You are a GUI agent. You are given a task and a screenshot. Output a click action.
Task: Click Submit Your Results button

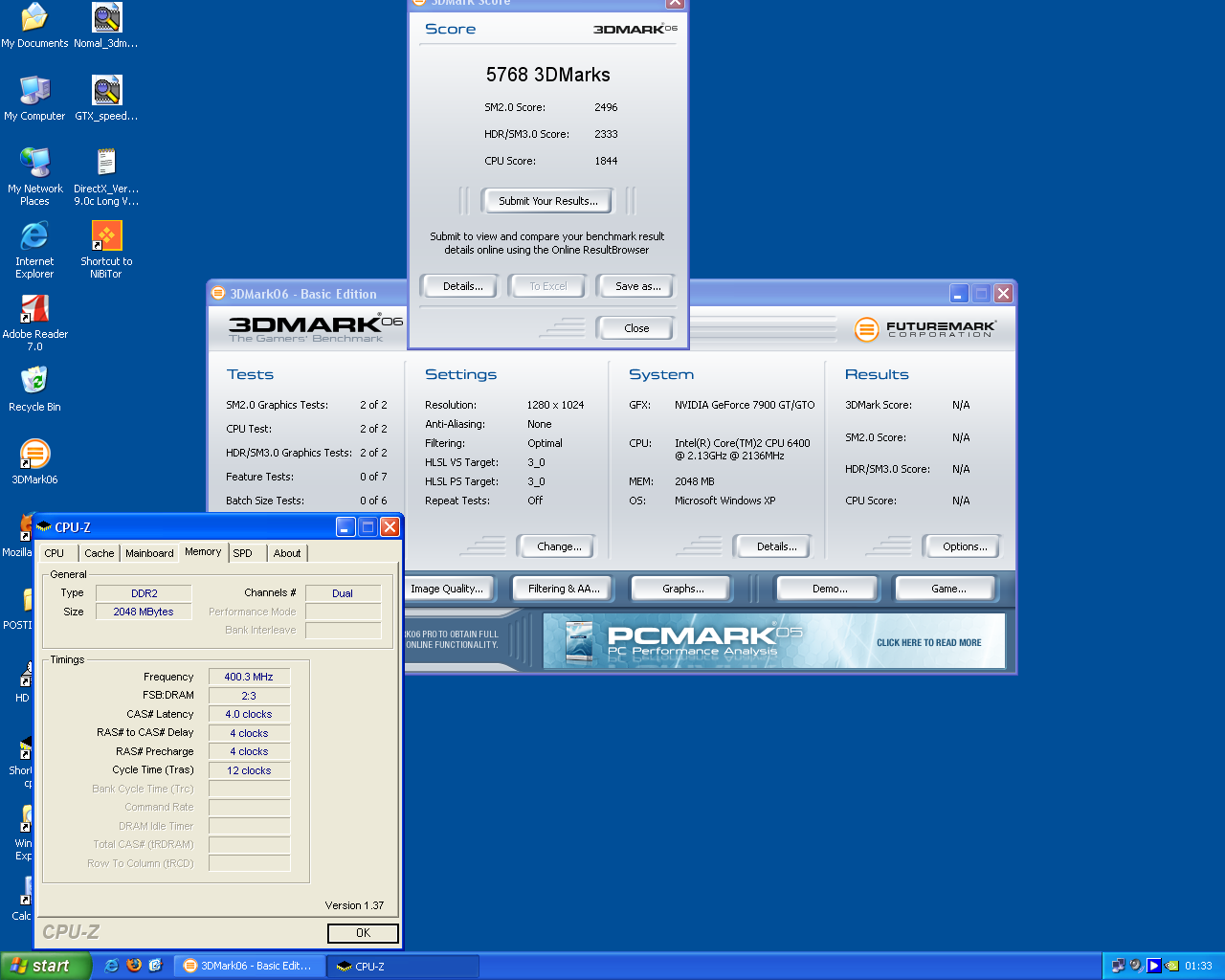point(547,201)
